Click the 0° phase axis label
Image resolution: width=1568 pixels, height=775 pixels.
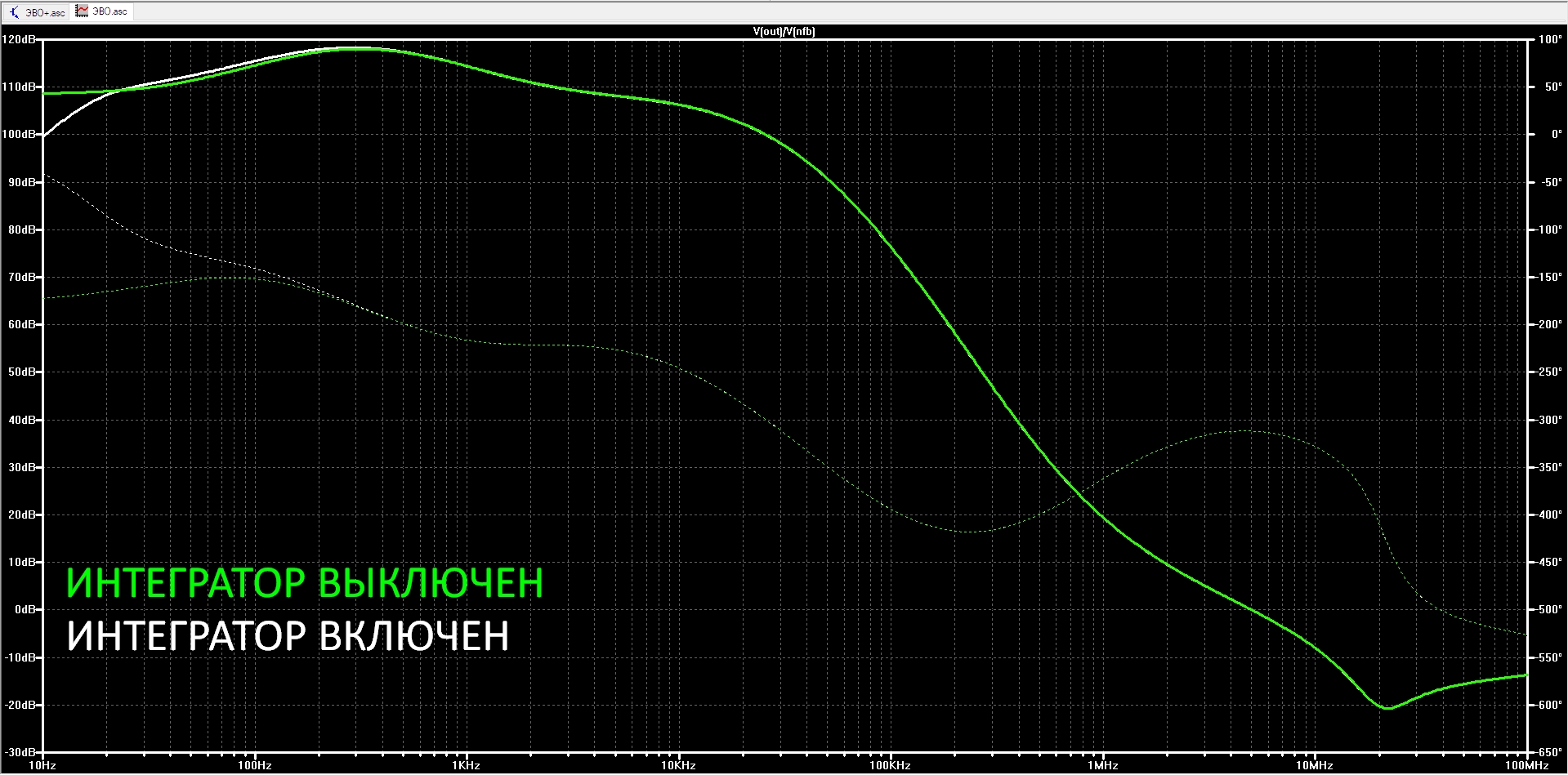pyautogui.click(x=1556, y=134)
